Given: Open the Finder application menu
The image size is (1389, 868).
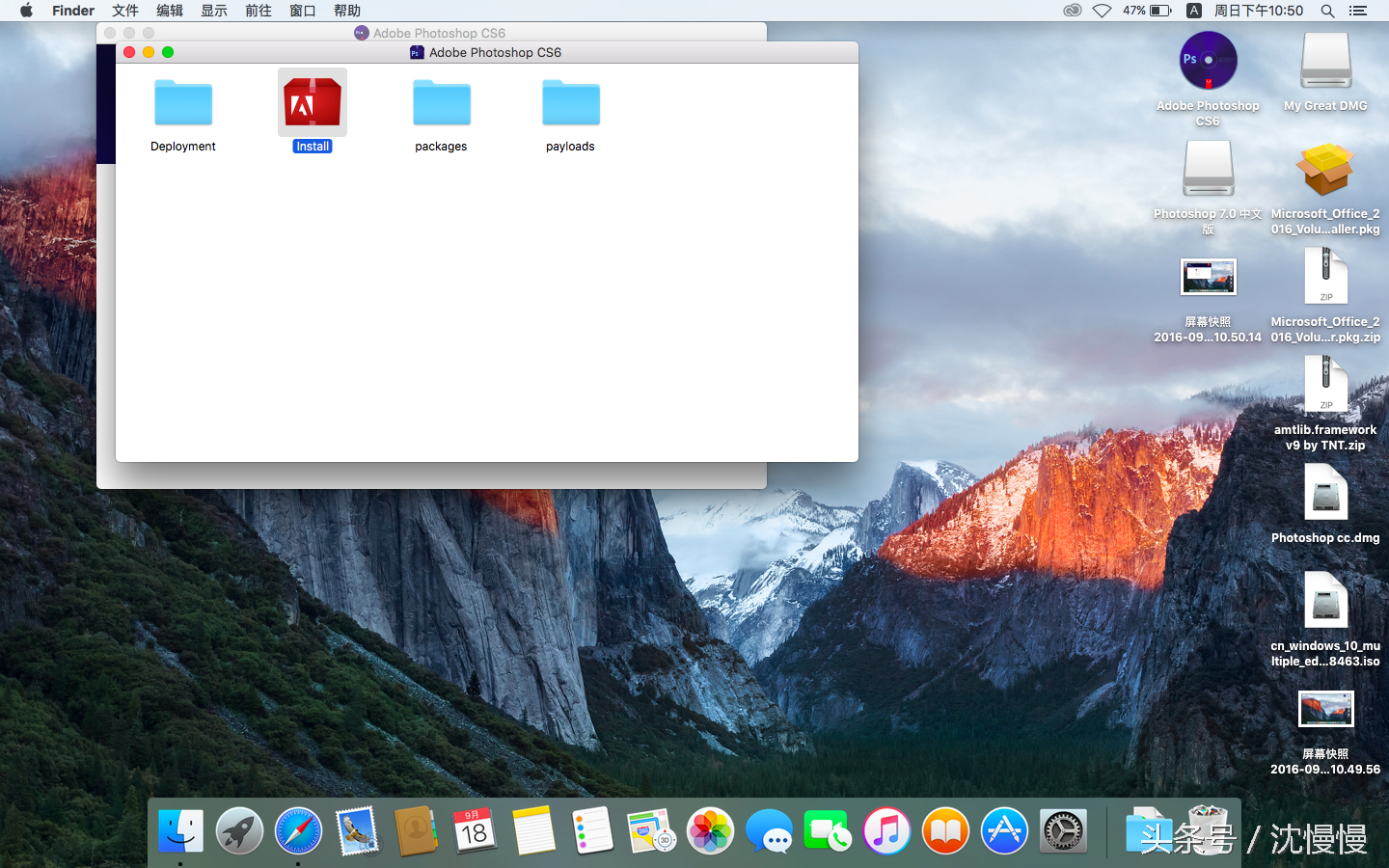Looking at the screenshot, I should point(73,11).
